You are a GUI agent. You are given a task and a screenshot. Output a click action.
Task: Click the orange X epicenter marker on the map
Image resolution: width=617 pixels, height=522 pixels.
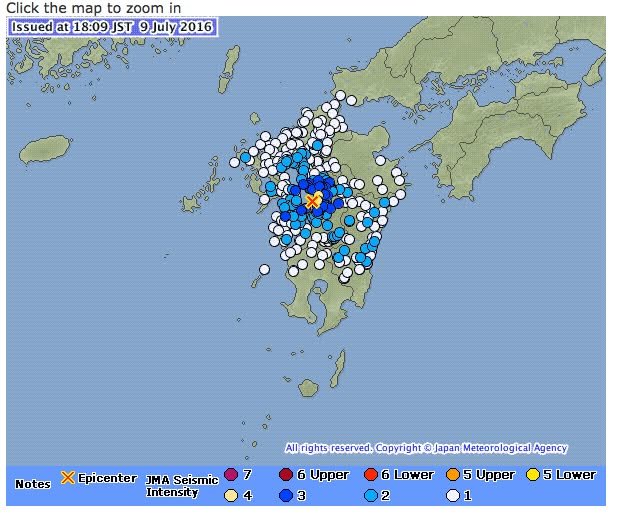312,201
